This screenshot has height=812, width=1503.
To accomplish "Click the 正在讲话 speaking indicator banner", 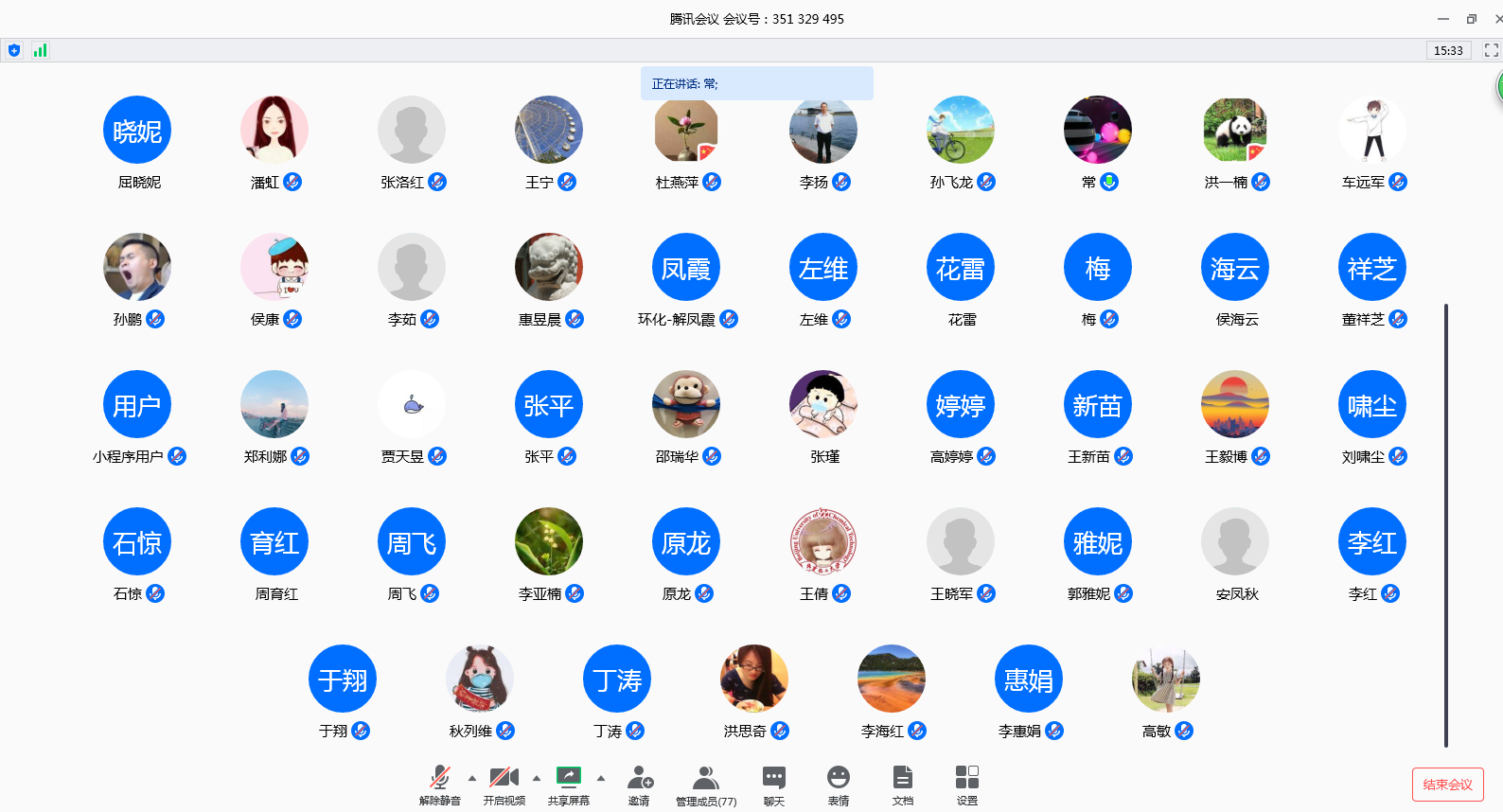I will point(756,83).
